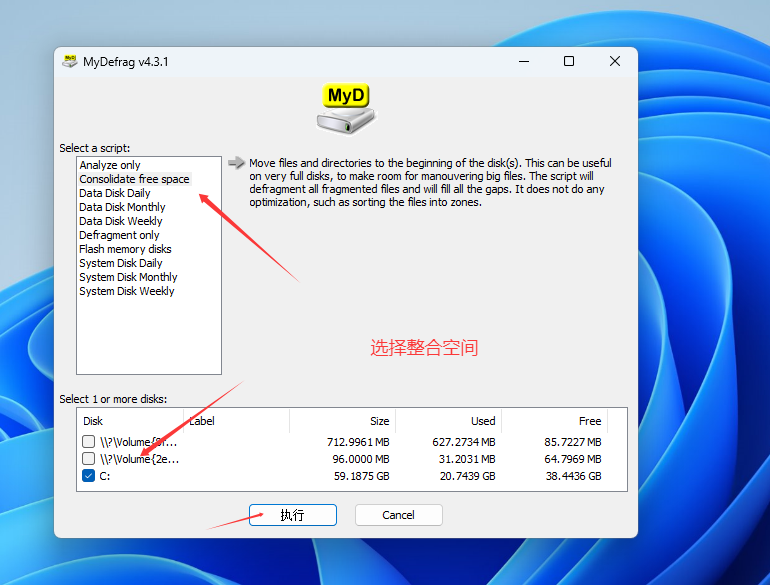Viewport: 770px width, 585px height.
Task: Click the 执行 run button
Action: coord(293,515)
